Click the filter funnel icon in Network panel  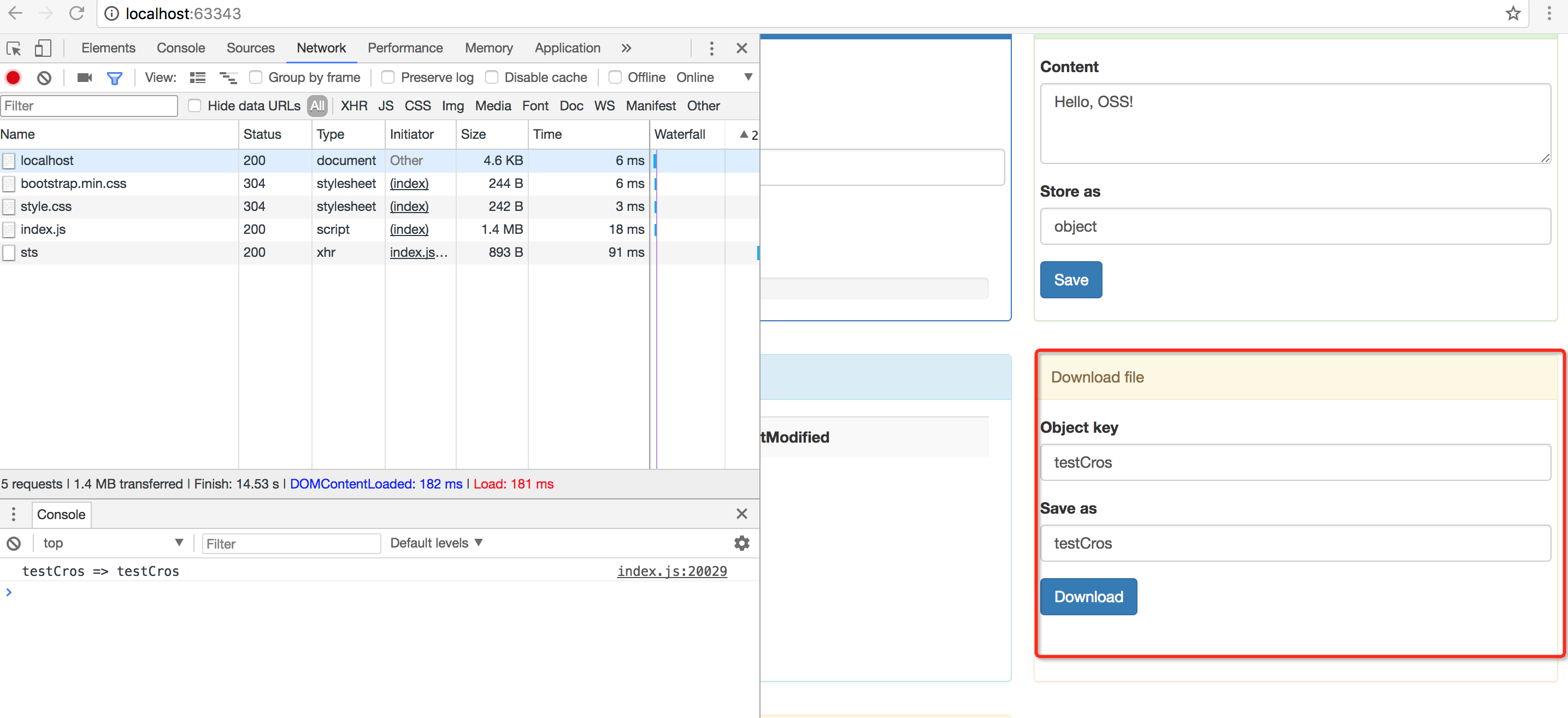coord(116,77)
